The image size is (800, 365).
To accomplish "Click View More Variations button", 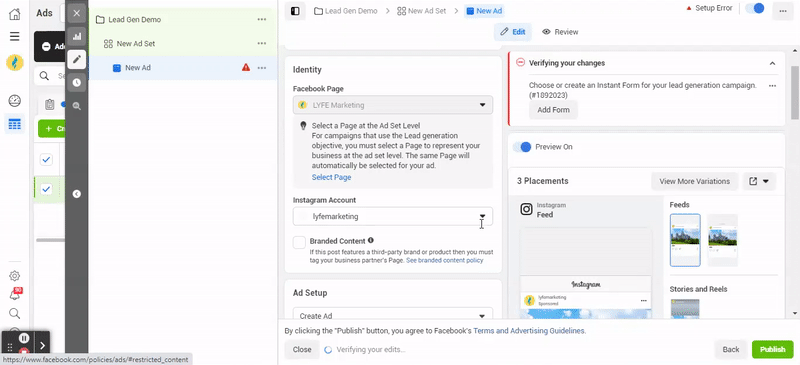I will (x=694, y=181).
